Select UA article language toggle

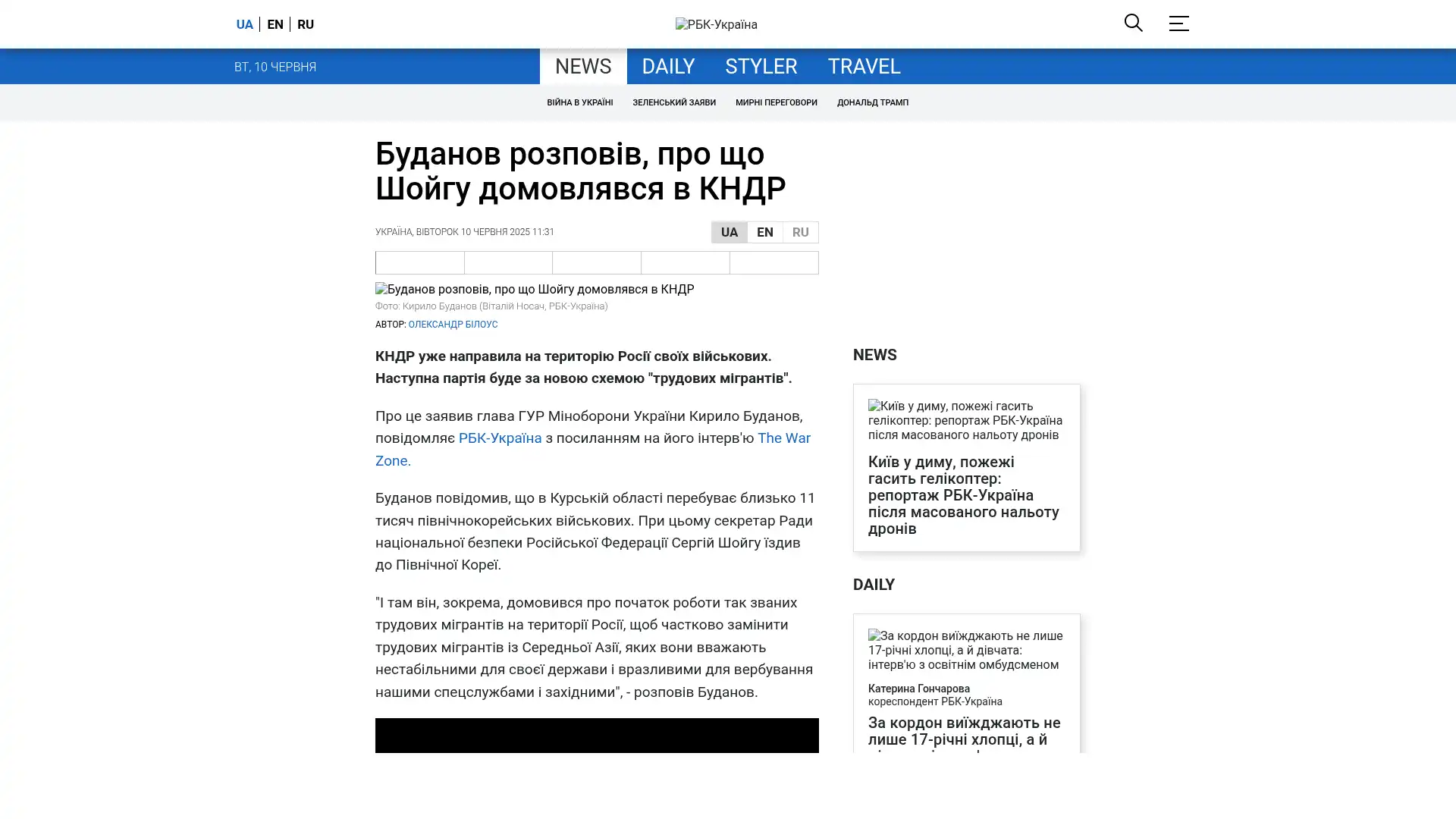point(729,232)
